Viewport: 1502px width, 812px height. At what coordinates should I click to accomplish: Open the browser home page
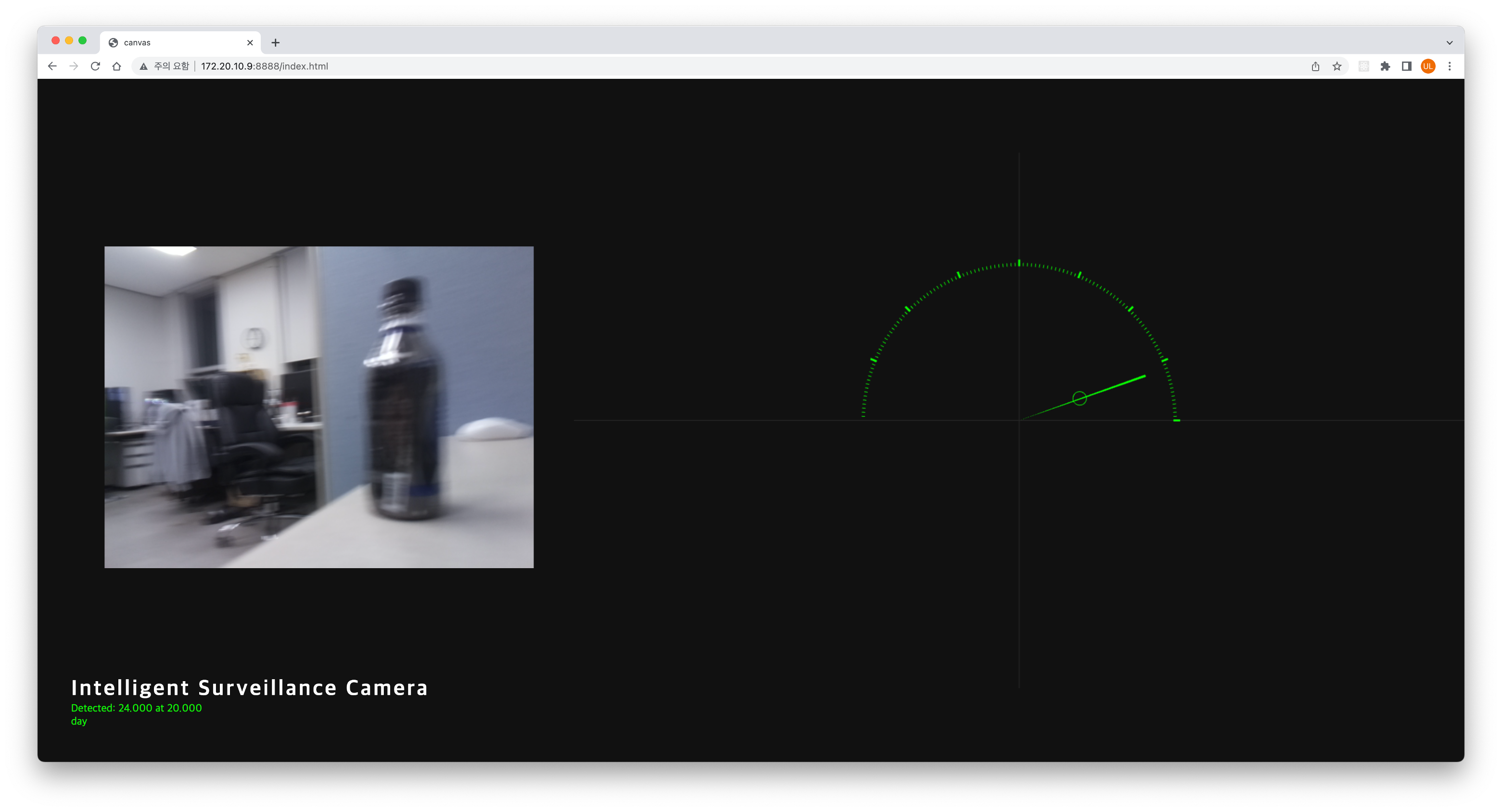(x=116, y=66)
